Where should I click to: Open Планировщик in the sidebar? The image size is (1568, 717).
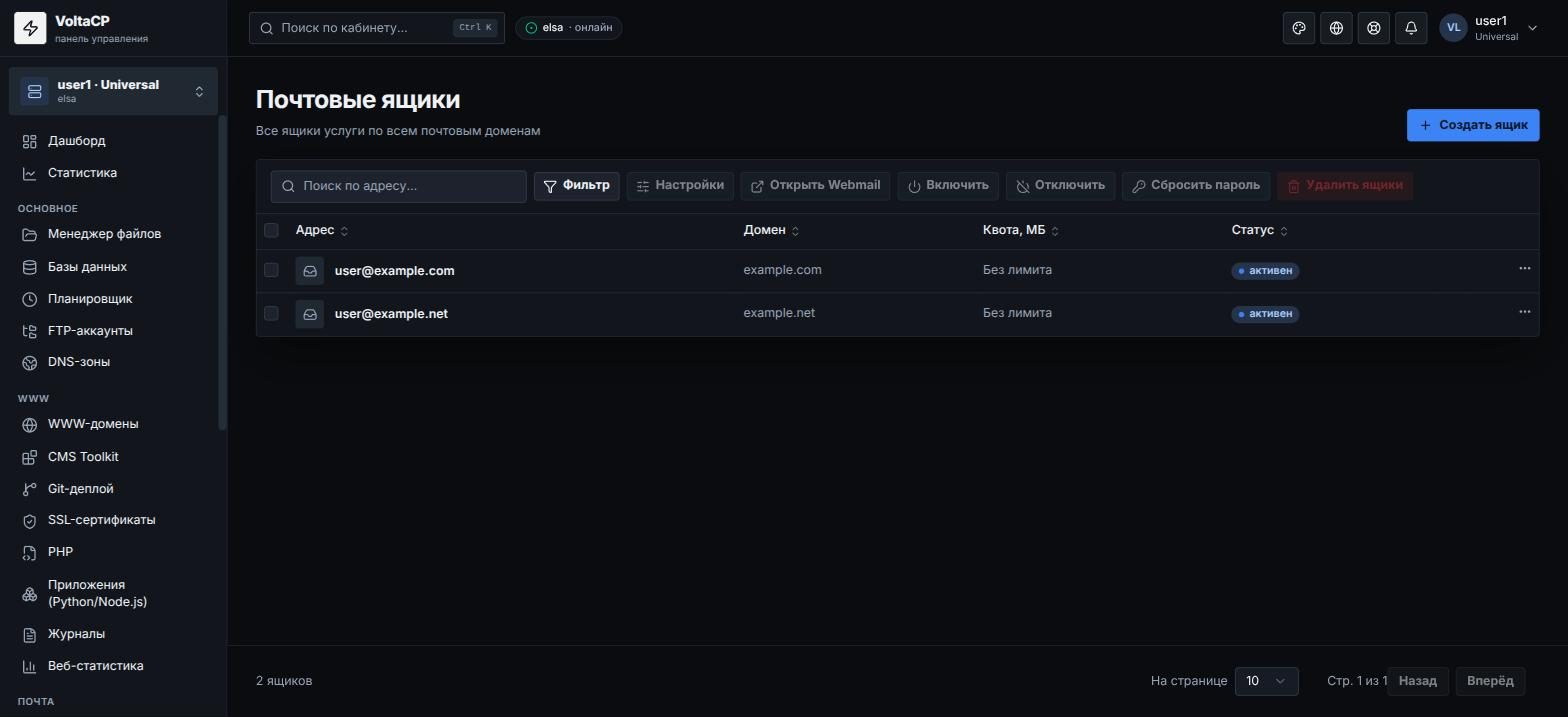click(113, 299)
